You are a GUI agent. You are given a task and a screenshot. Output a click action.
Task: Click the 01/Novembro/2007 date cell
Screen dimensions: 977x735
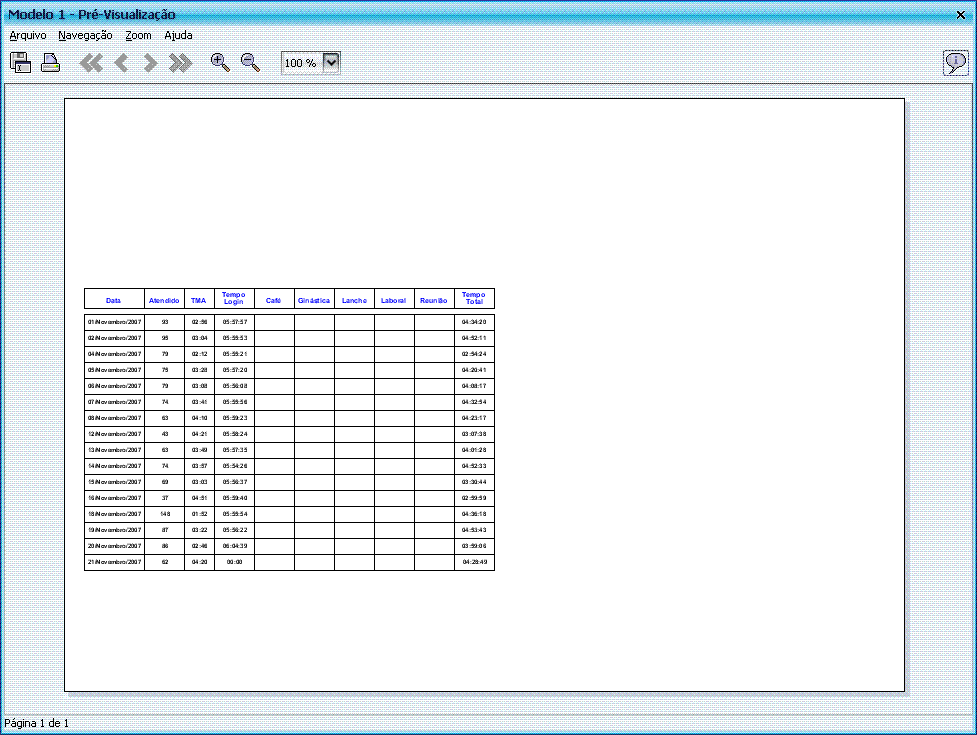tap(114, 322)
